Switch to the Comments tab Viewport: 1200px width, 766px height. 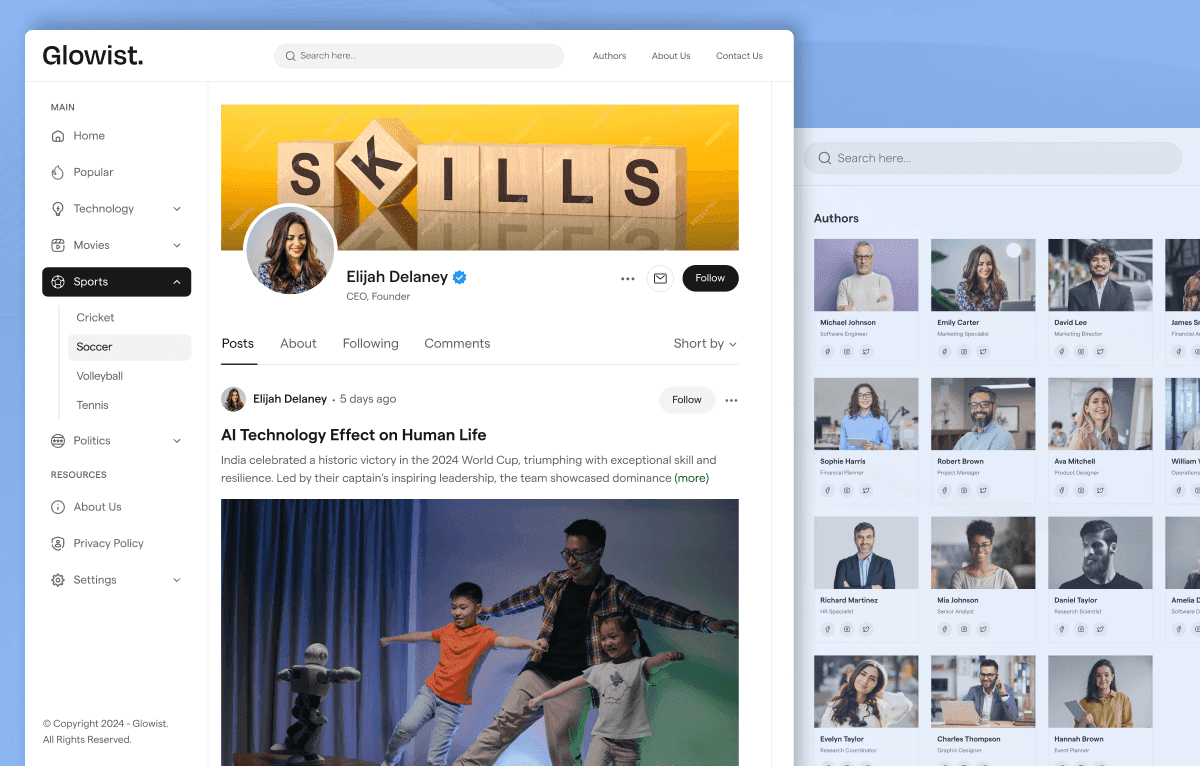coord(457,343)
